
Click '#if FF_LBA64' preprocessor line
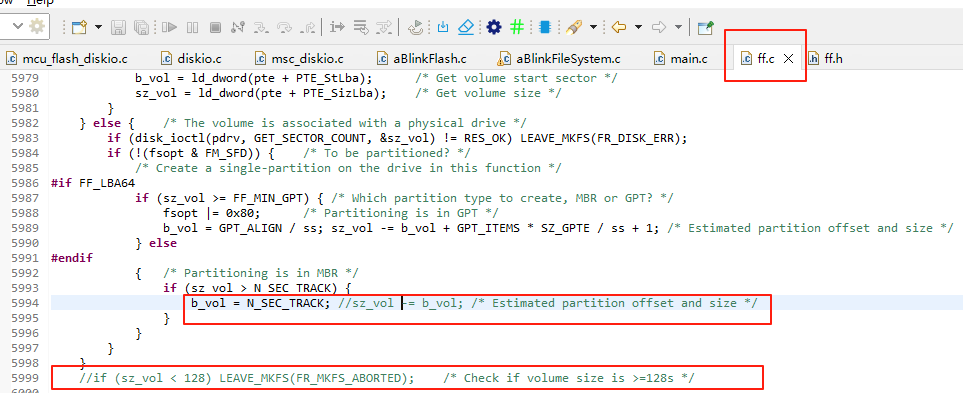pyautogui.click(x=93, y=183)
